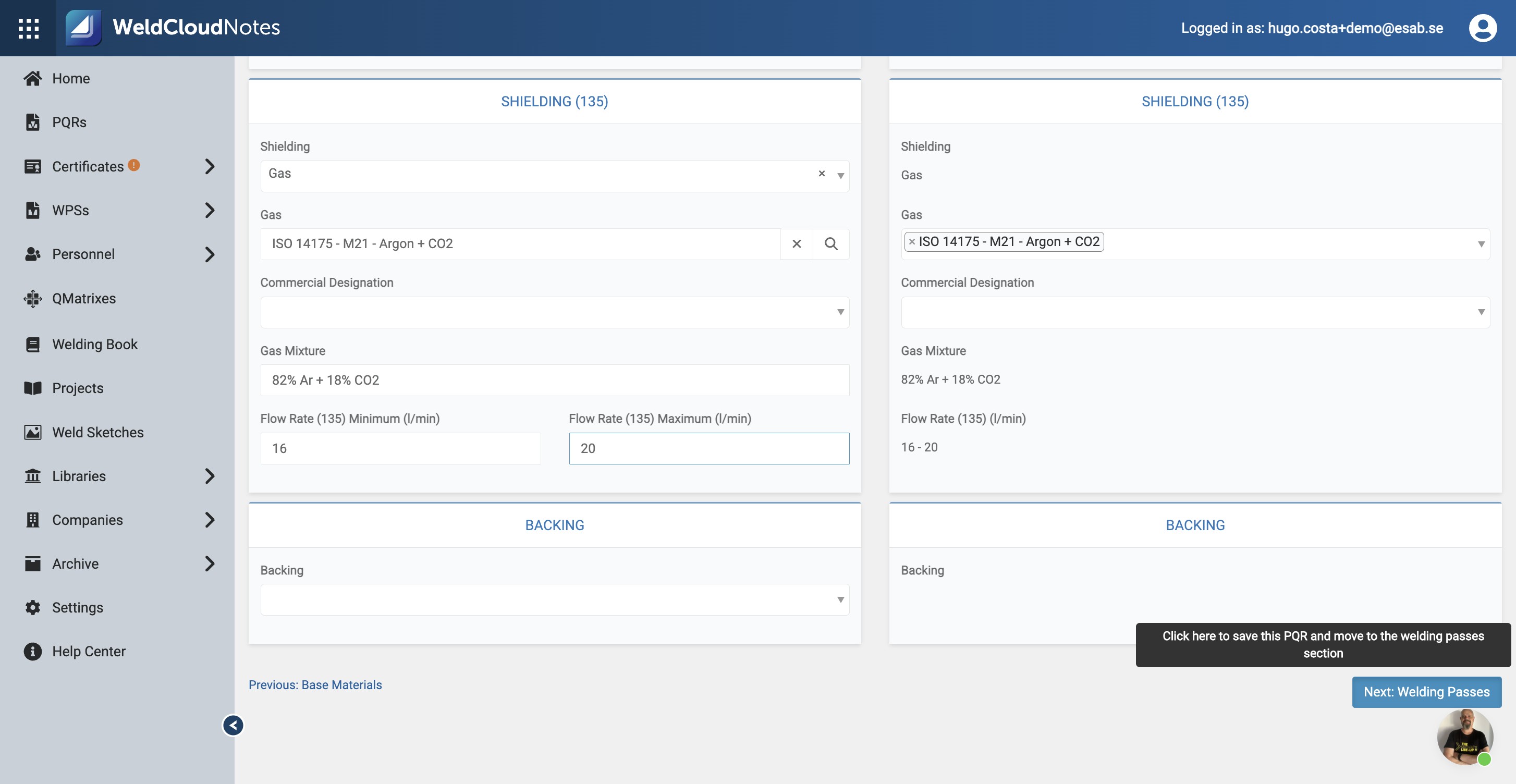
Task: Go to Previous: Base Materials link
Action: point(315,684)
